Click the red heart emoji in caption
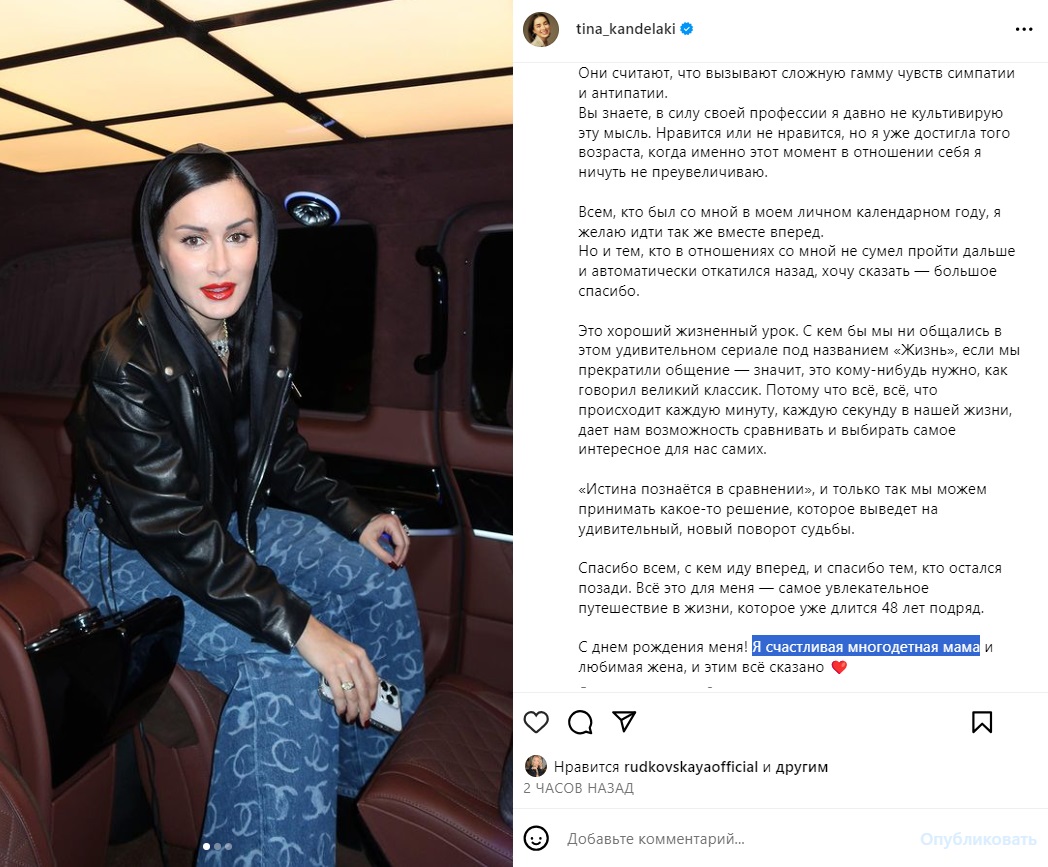This screenshot has width=1048, height=867. click(839, 666)
